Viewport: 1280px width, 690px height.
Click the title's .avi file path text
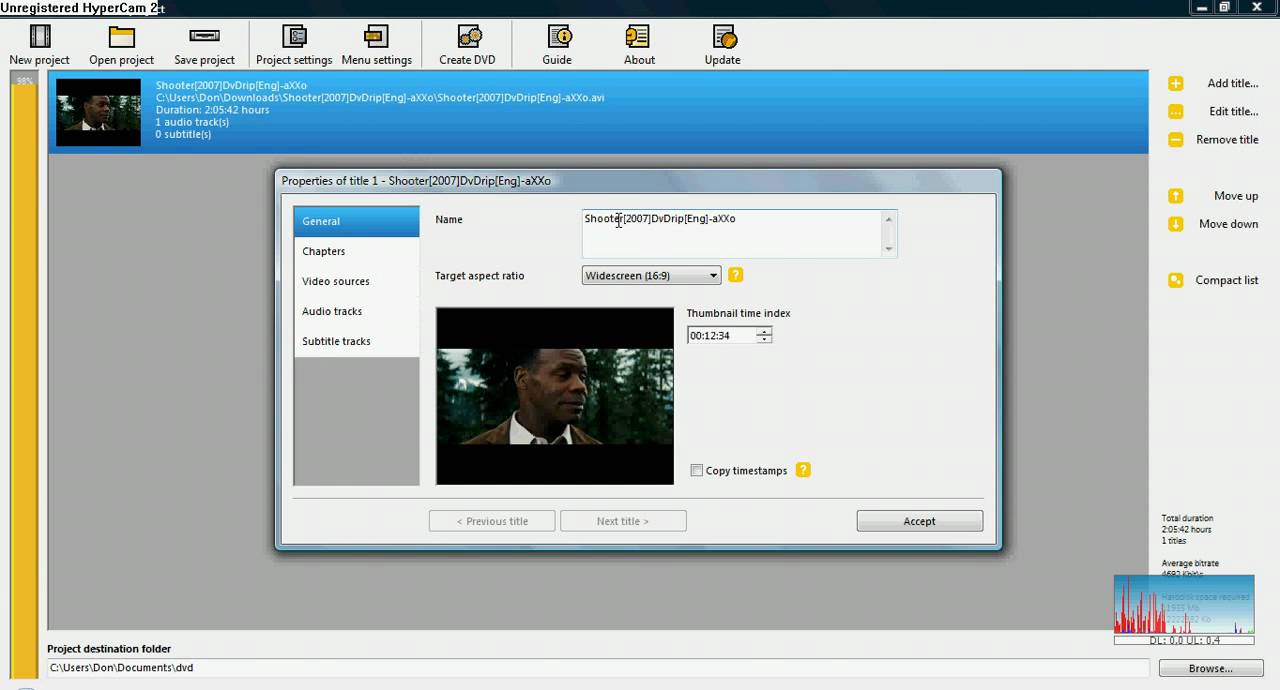[x=380, y=98]
